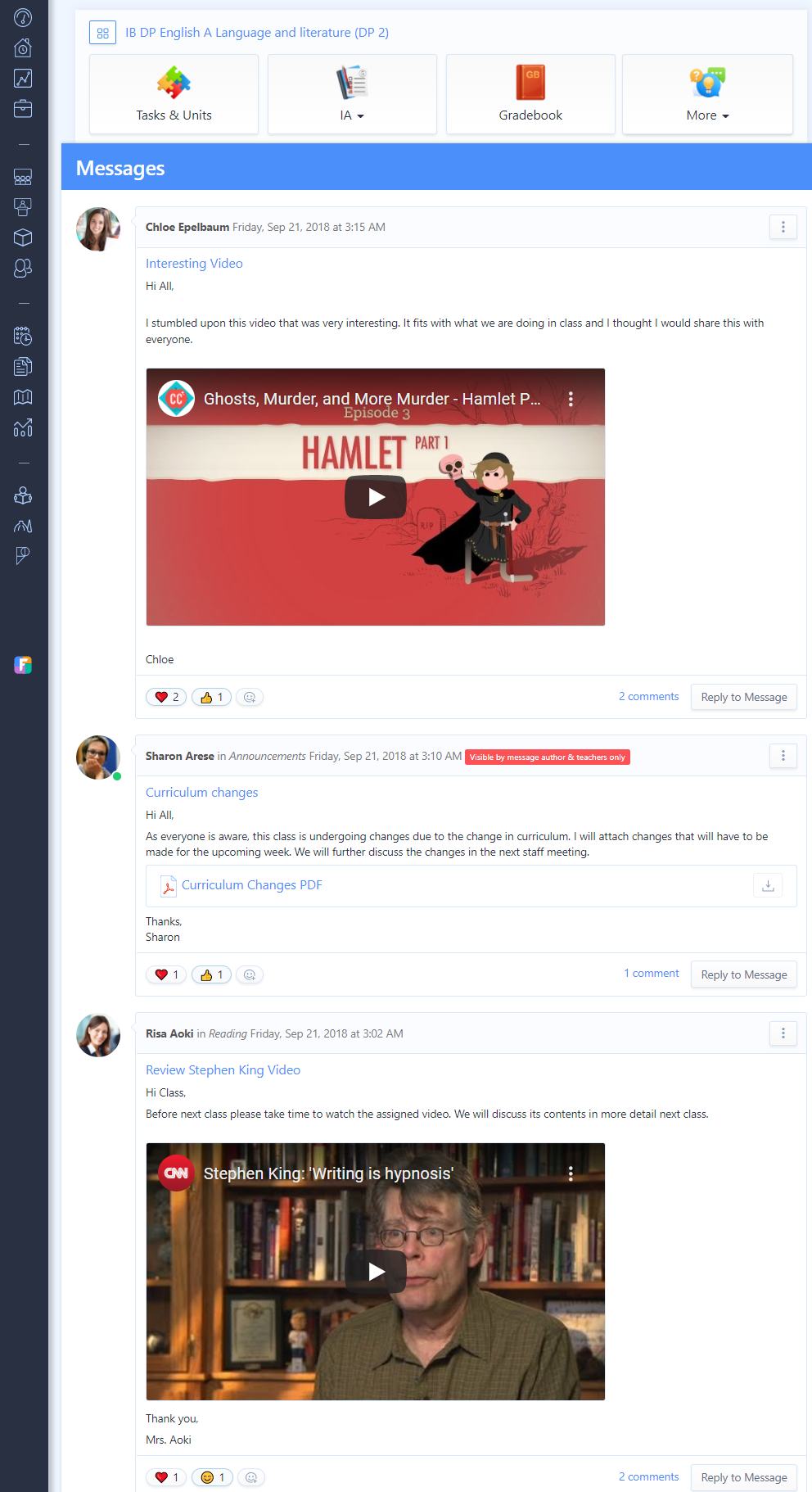Click 'Visible by message author & teachers only' badge
The image size is (812, 1492).
(548, 757)
